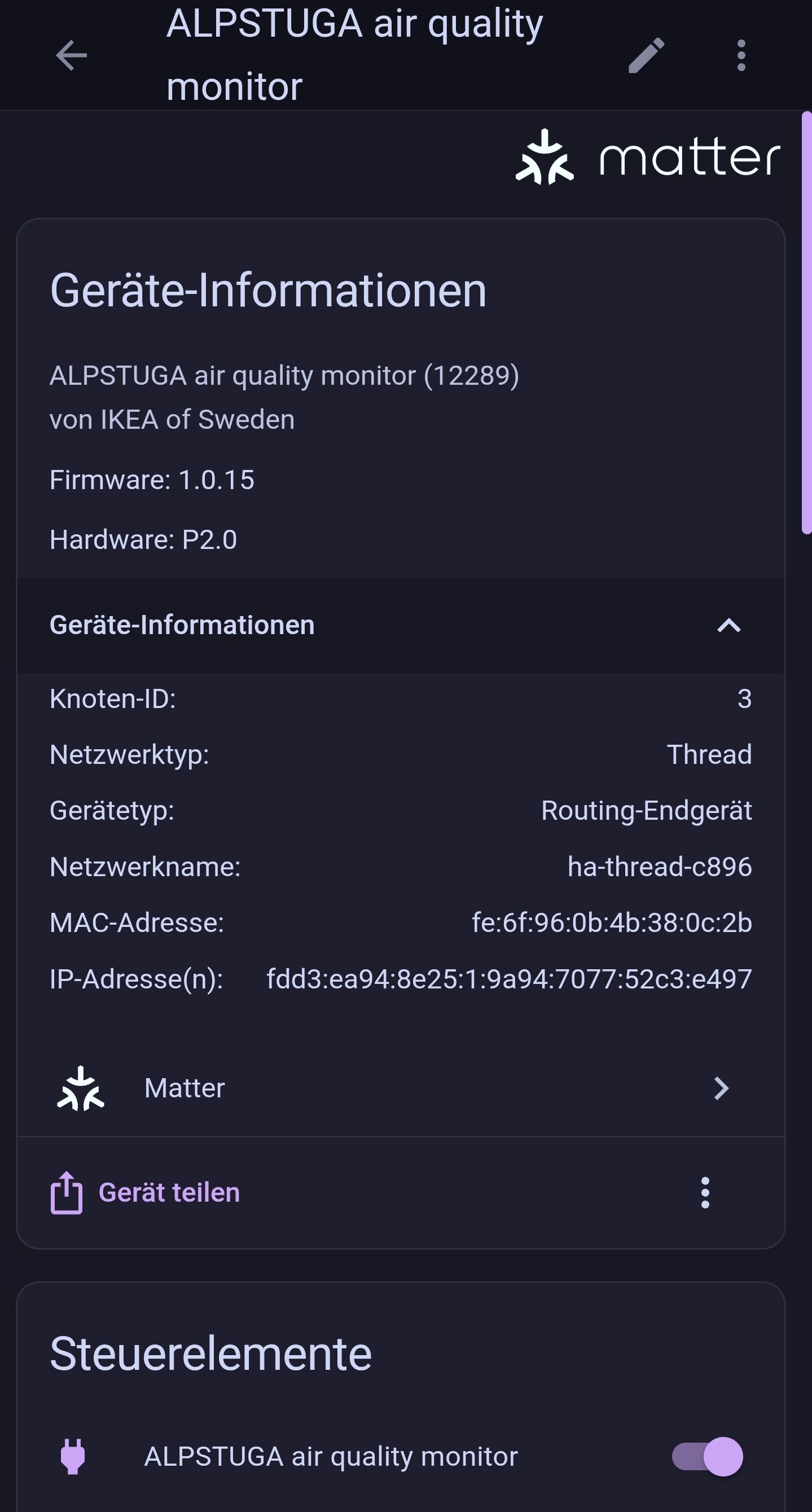Image resolution: width=812 pixels, height=1512 pixels.
Task: Select ALPSTUGA air quality monitor control entry
Action: pos(331,1456)
